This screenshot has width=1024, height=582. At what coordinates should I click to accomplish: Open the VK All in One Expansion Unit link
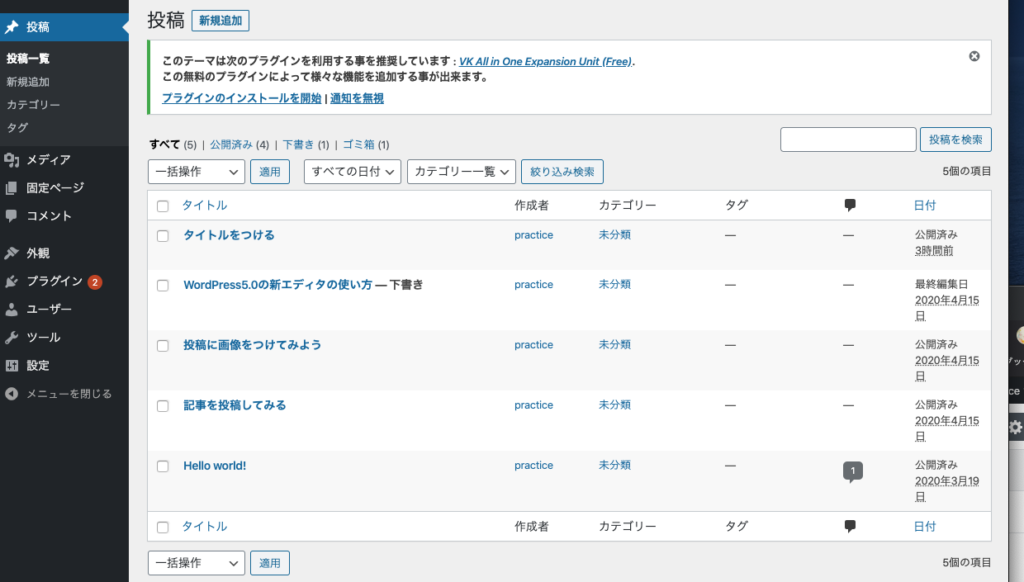pyautogui.click(x=545, y=61)
